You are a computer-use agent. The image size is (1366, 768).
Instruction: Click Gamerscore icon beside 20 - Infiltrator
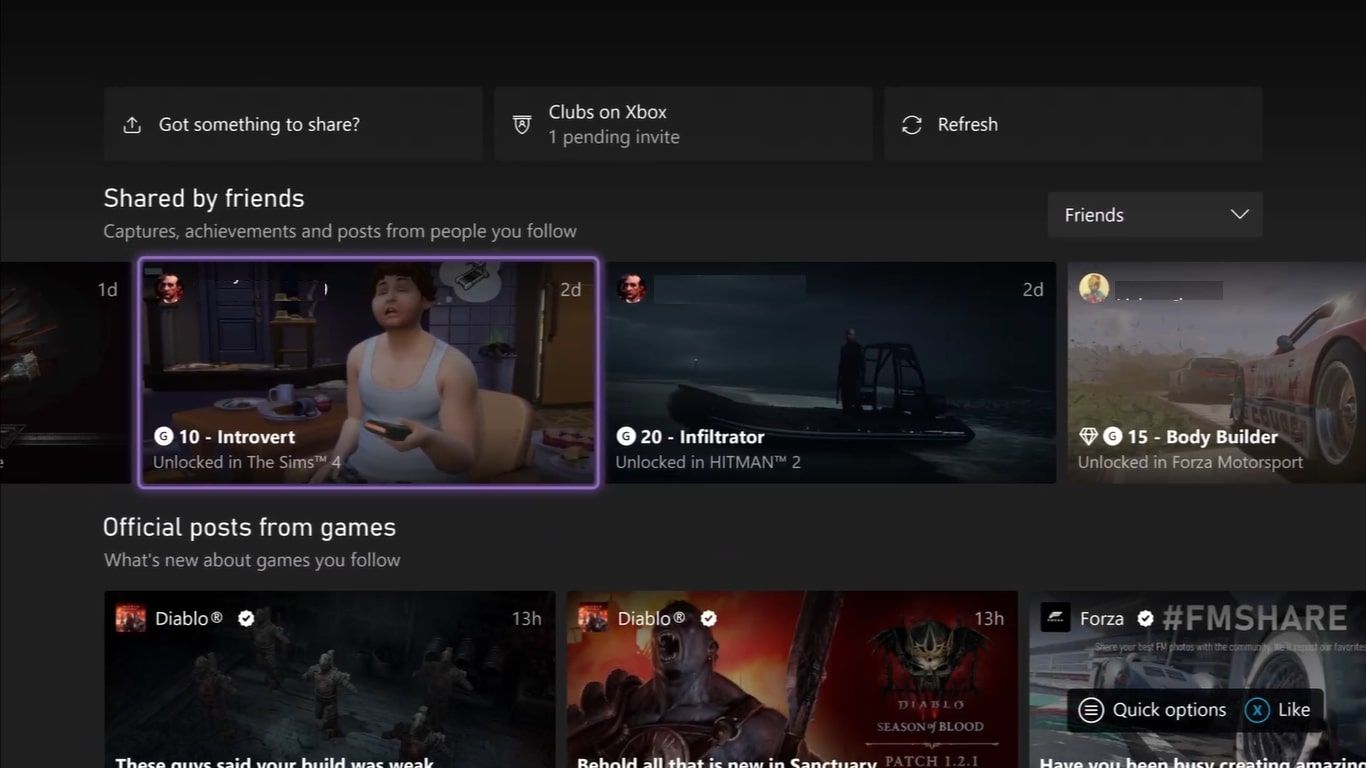pyautogui.click(x=626, y=436)
